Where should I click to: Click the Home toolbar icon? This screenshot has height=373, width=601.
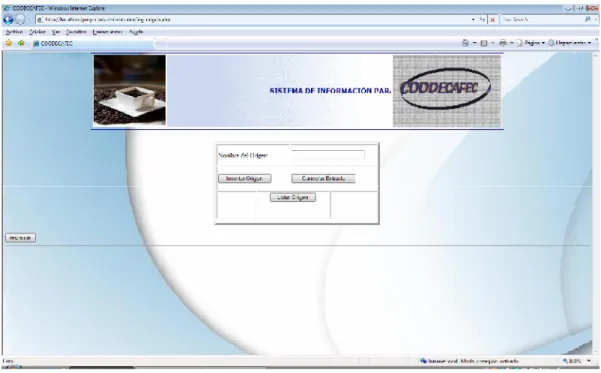tap(465, 43)
